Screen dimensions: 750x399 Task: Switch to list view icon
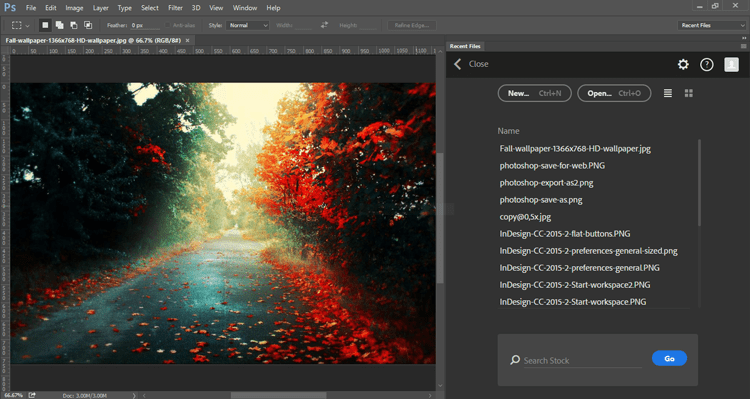point(668,93)
